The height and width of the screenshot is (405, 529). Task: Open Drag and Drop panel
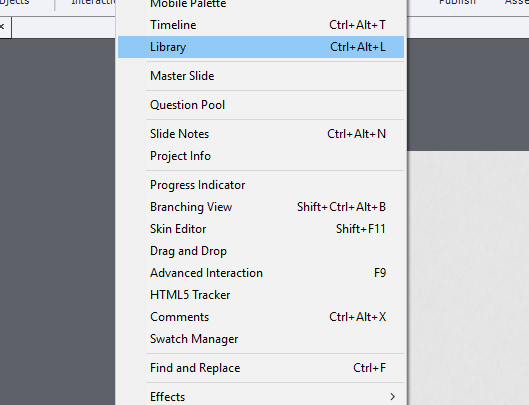[x=261, y=251]
